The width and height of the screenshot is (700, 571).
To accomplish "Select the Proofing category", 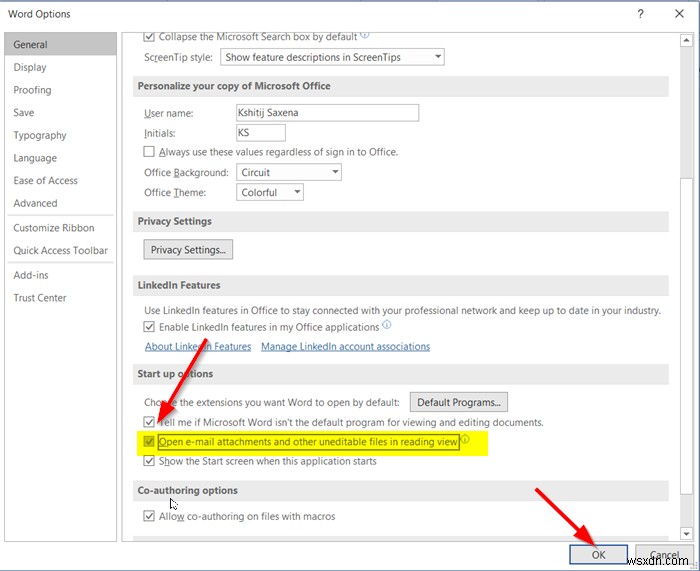I will pos(33,90).
